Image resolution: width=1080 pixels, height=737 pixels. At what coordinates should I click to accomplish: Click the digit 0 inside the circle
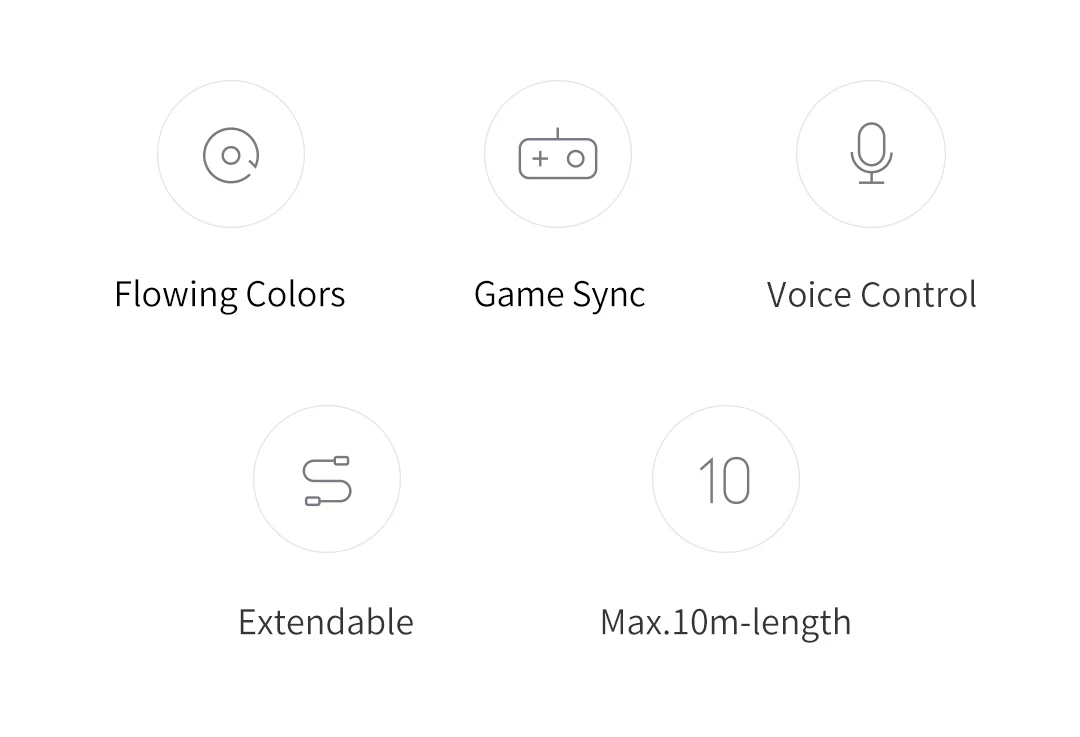pyautogui.click(x=736, y=480)
